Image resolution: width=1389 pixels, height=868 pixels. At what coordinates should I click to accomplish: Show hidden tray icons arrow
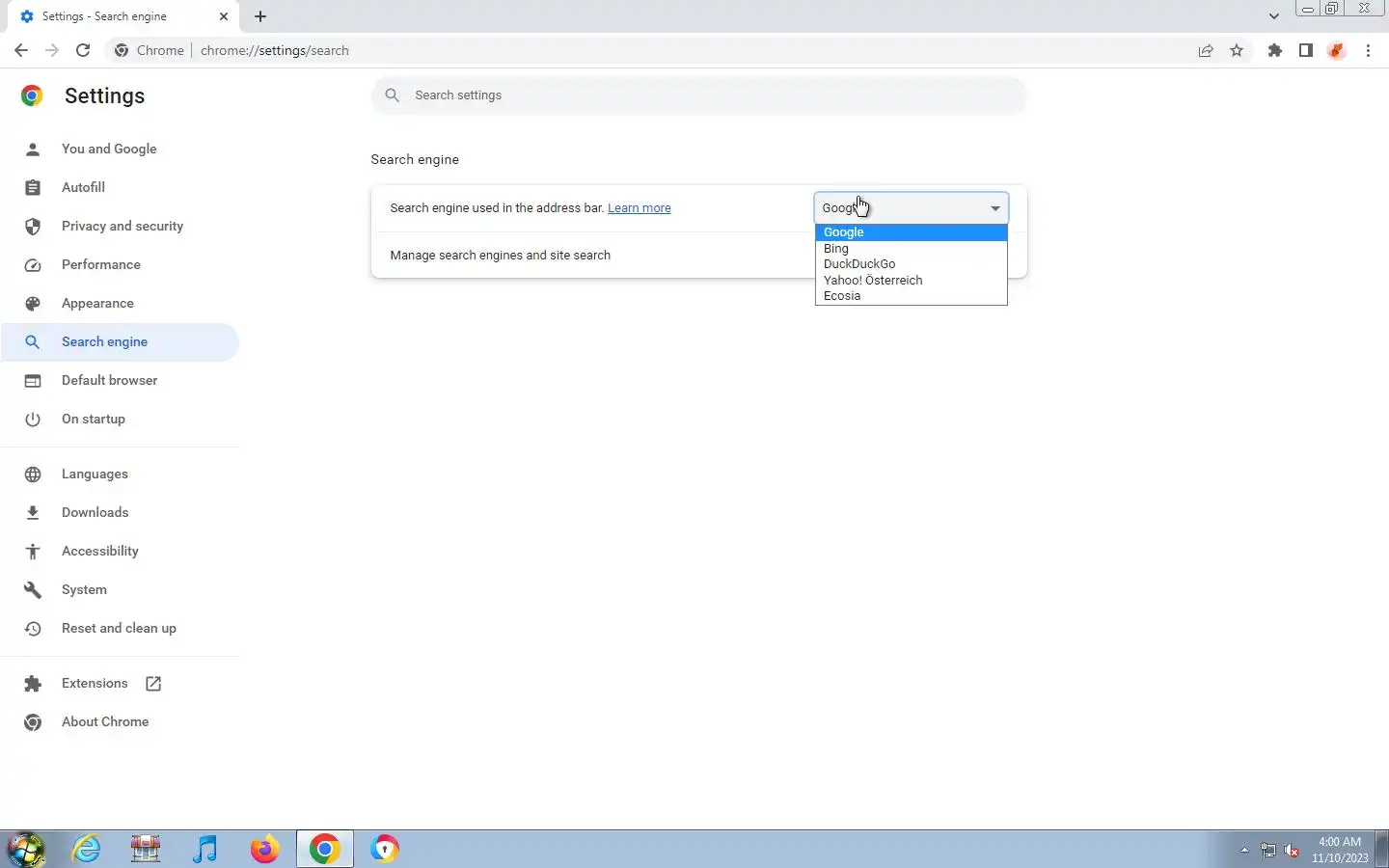pos(1244,850)
